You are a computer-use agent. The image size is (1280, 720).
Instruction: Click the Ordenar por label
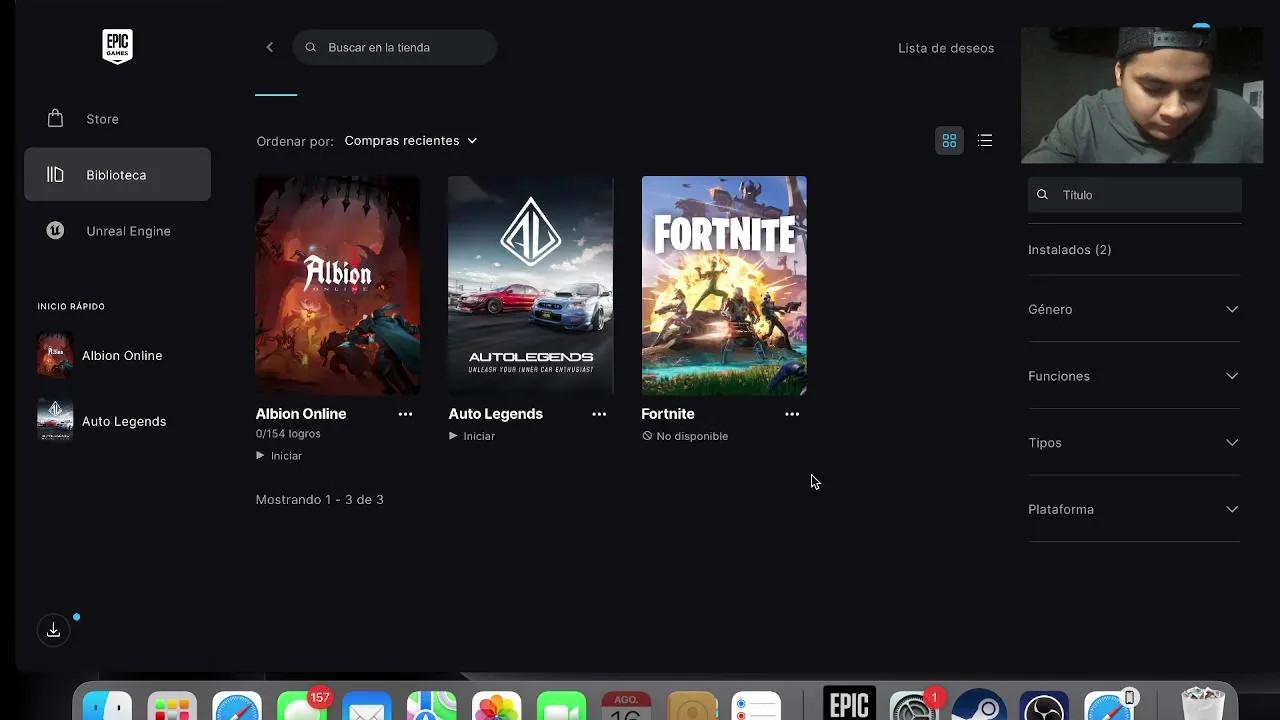(295, 142)
